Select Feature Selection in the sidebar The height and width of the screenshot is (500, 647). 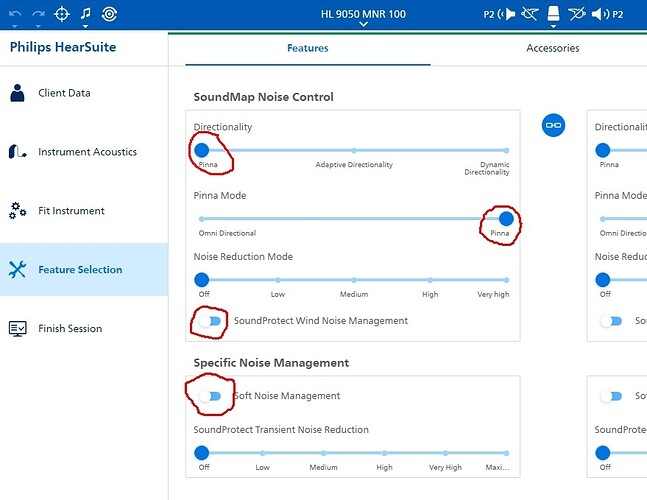[x=84, y=269]
